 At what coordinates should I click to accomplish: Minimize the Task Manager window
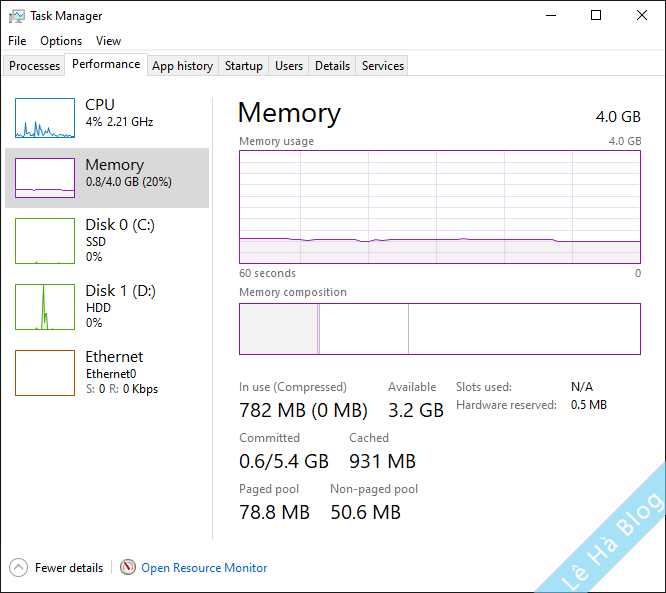[x=551, y=16]
